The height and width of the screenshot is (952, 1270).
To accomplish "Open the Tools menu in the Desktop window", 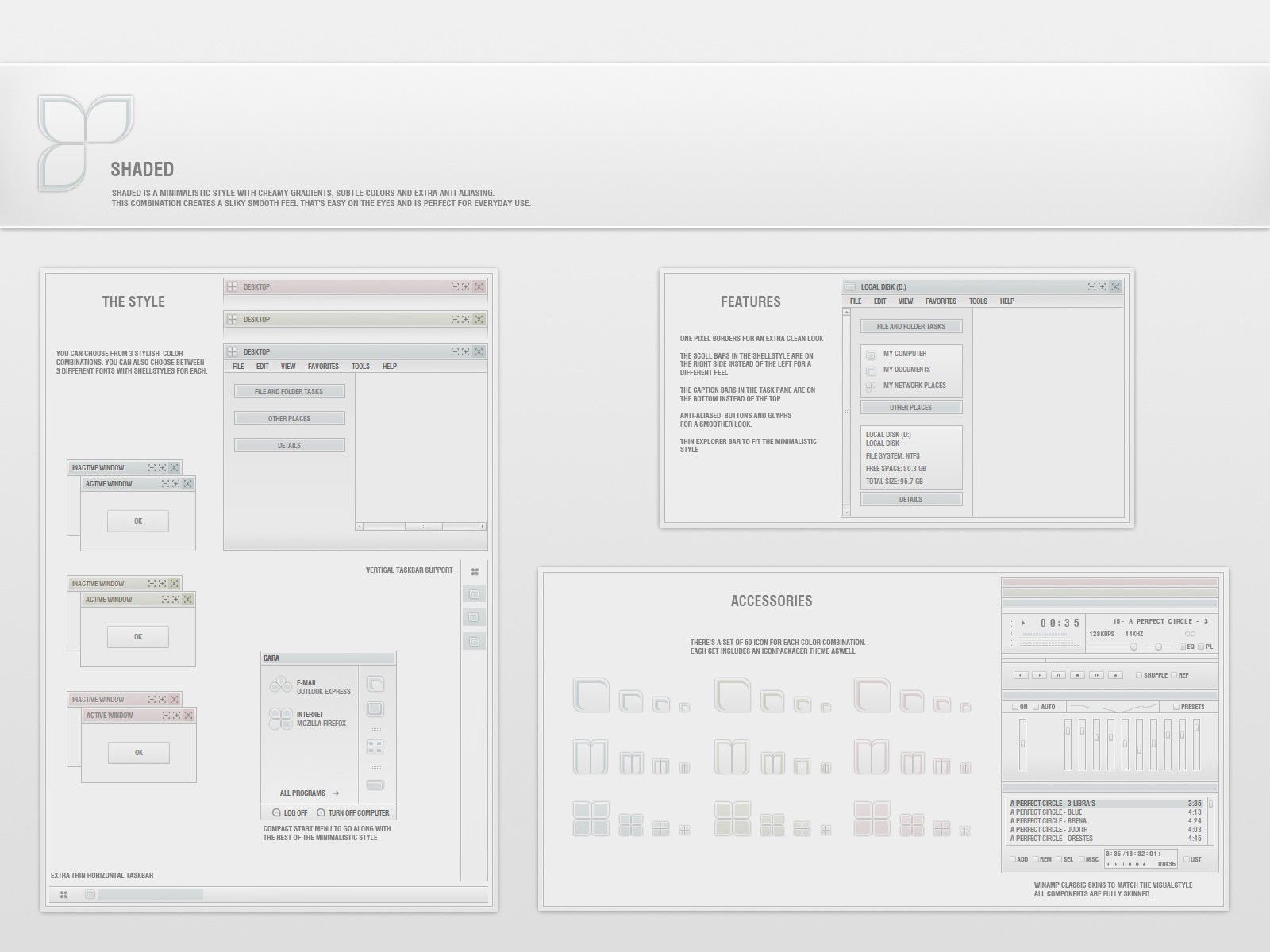I will pos(360,367).
